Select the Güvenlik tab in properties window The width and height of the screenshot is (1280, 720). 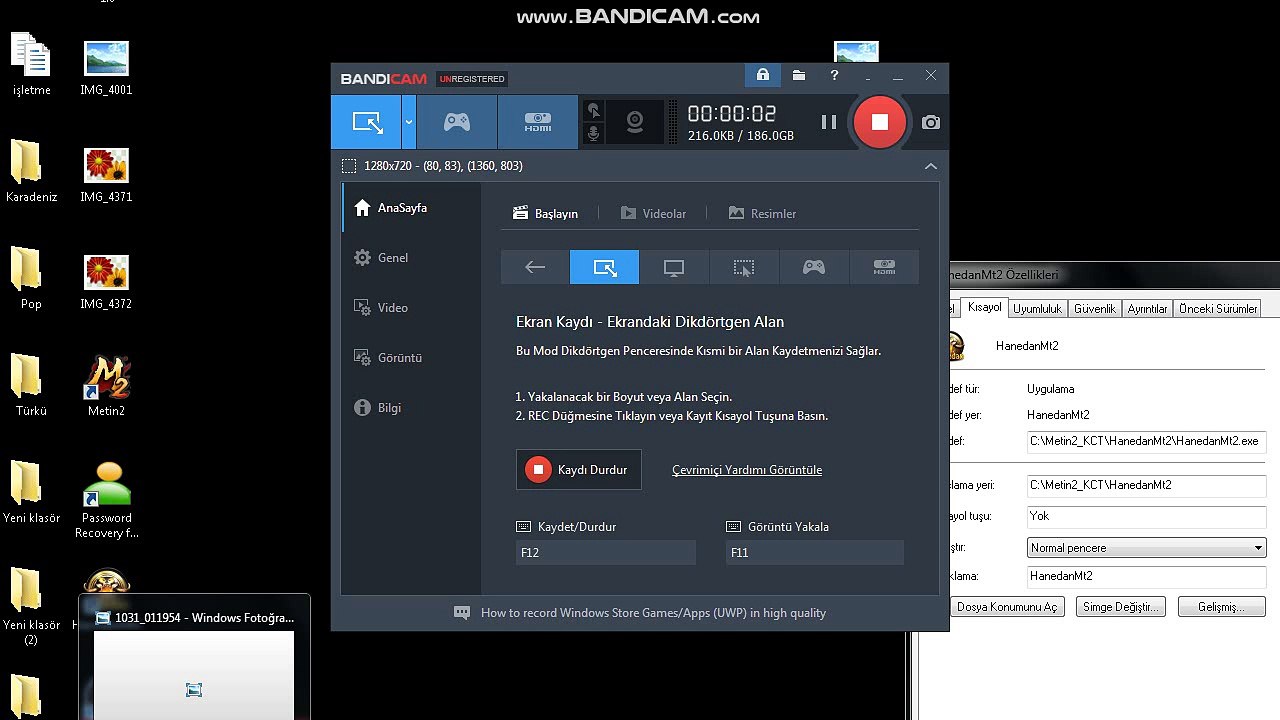tap(1094, 309)
